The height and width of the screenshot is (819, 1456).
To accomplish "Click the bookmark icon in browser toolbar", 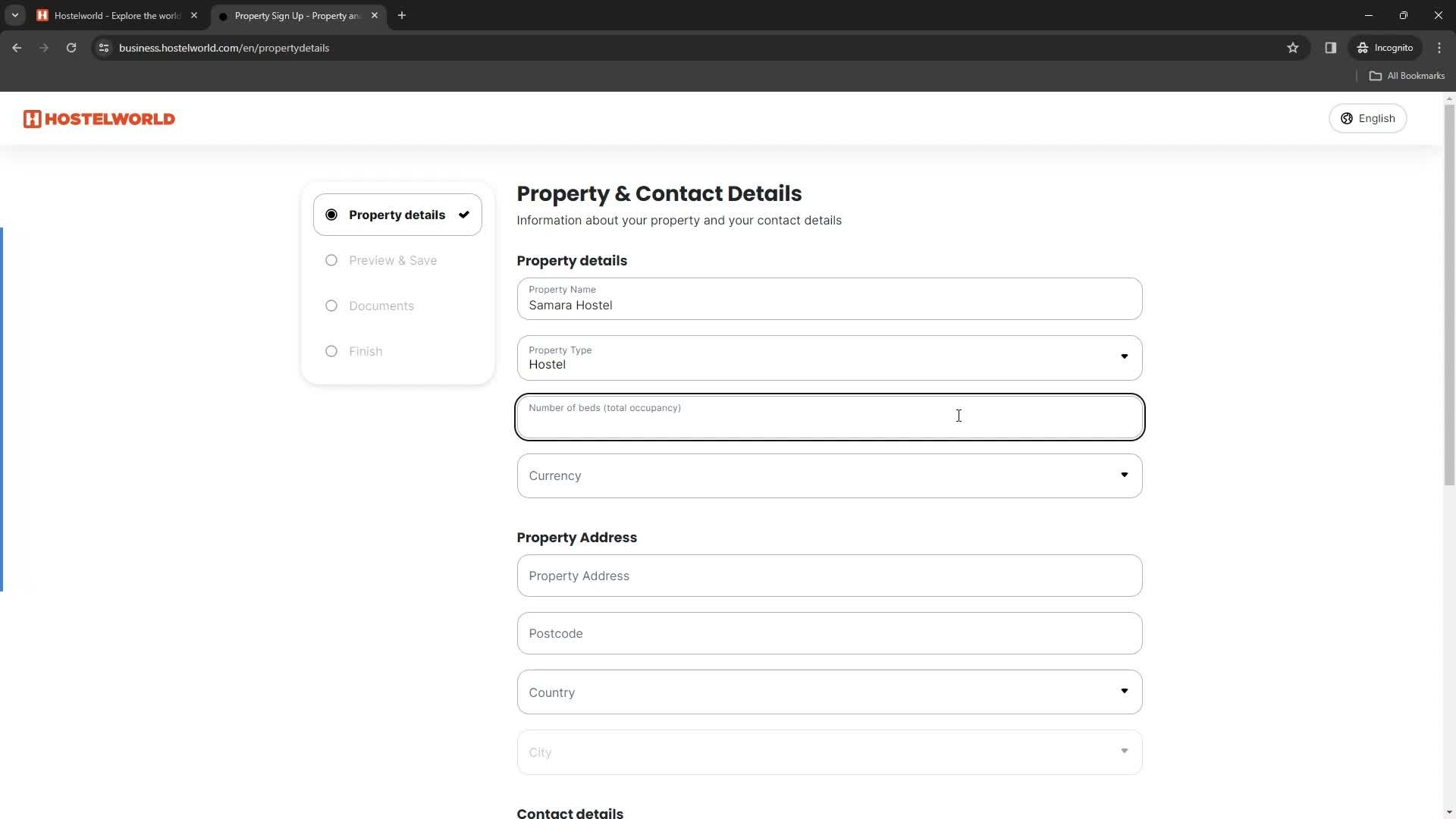I will [1293, 48].
